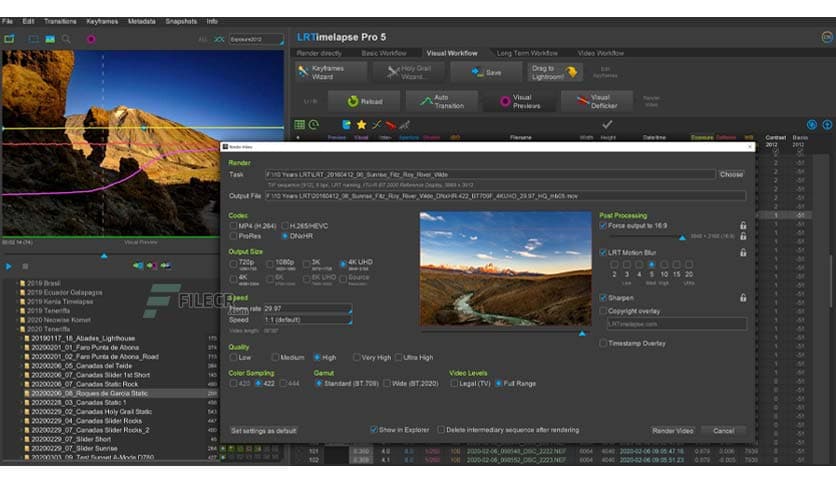Image resolution: width=836 pixels, height=484 pixels.
Task: Click the blue circular arrow icon above Contrast column
Action: point(811,125)
